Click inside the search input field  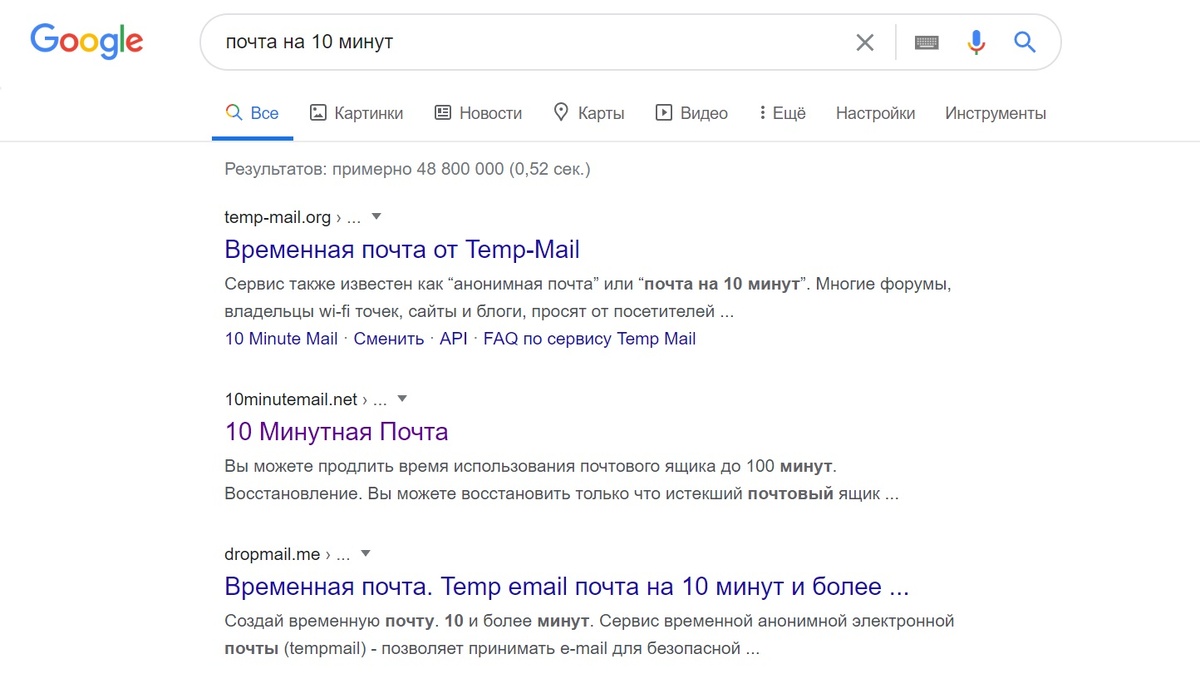(x=500, y=42)
